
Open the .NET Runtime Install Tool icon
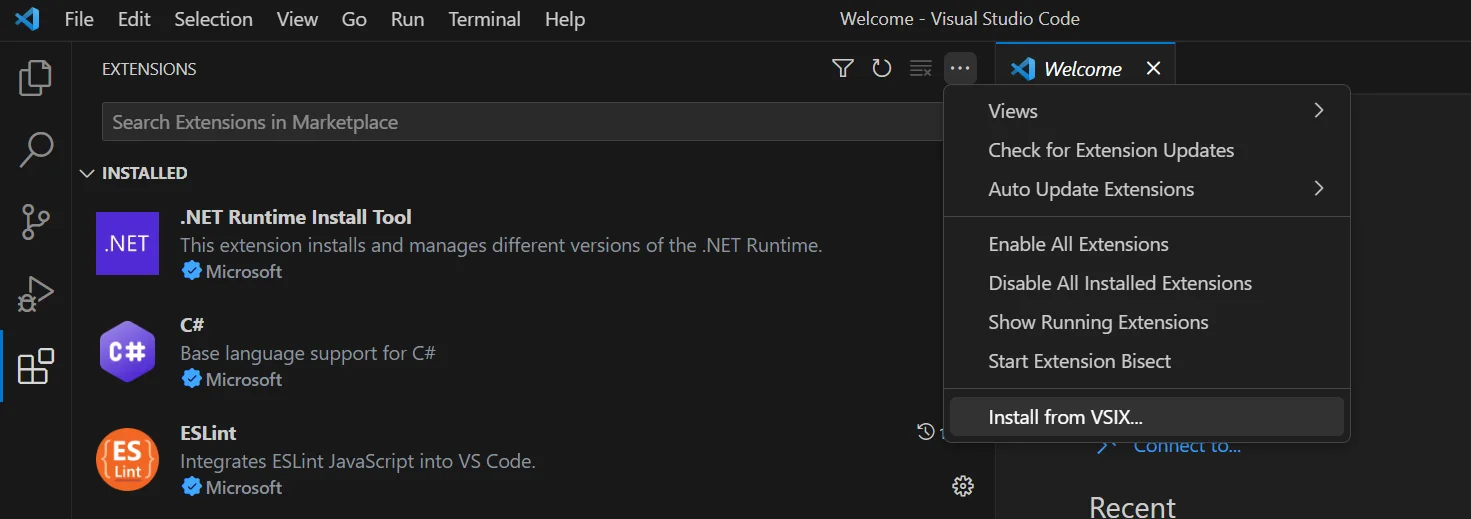click(x=127, y=243)
